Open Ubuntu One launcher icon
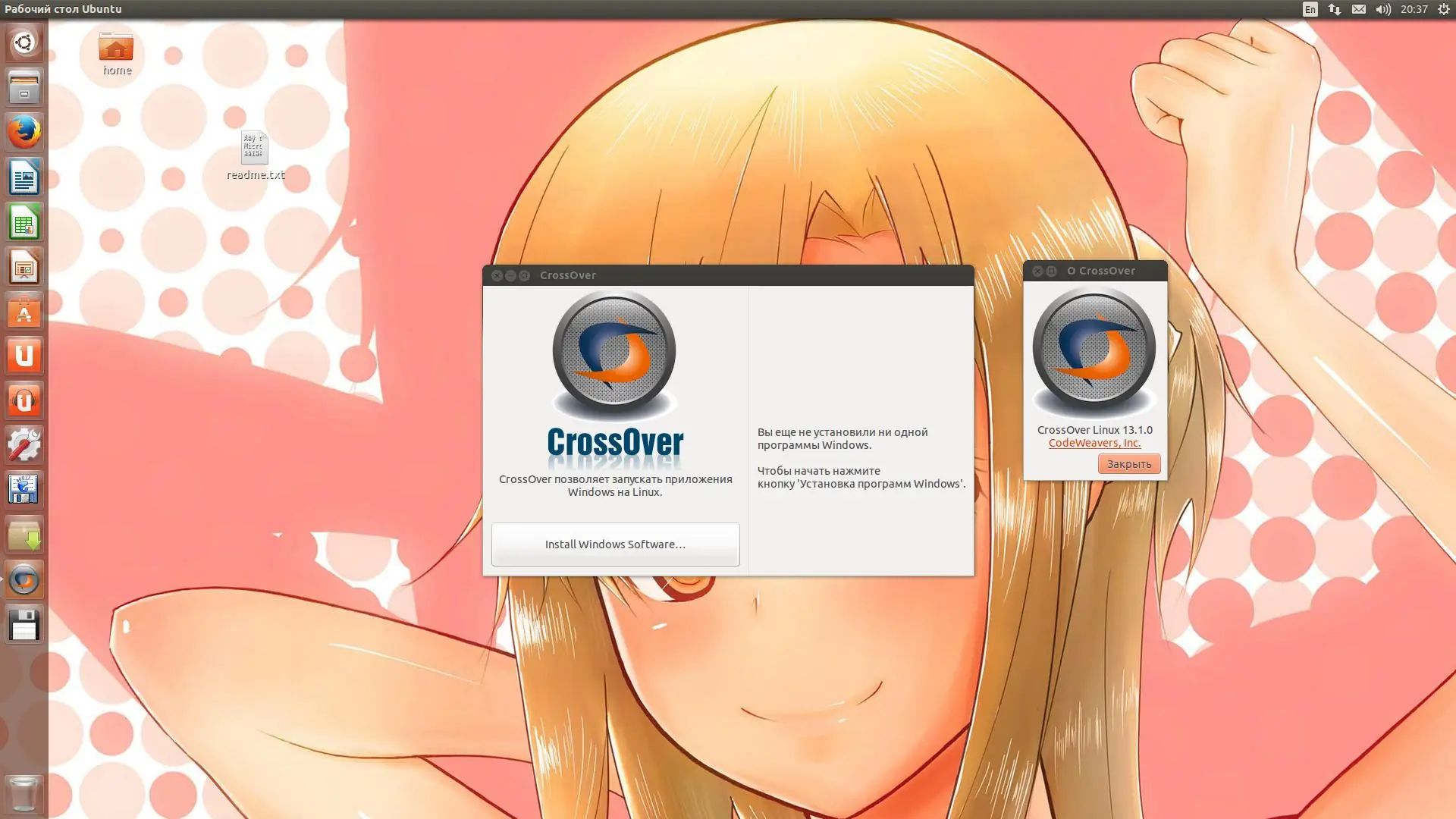Image resolution: width=1456 pixels, height=819 pixels. [x=24, y=356]
